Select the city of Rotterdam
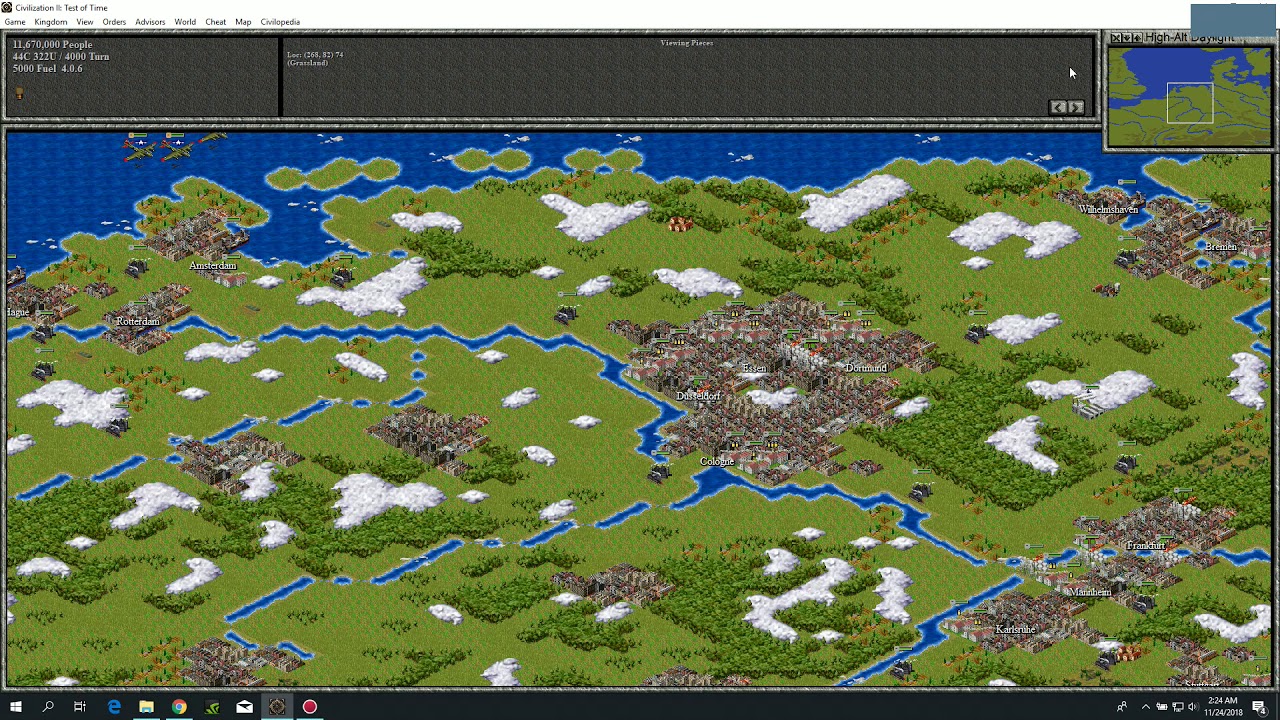 pyautogui.click(x=138, y=322)
